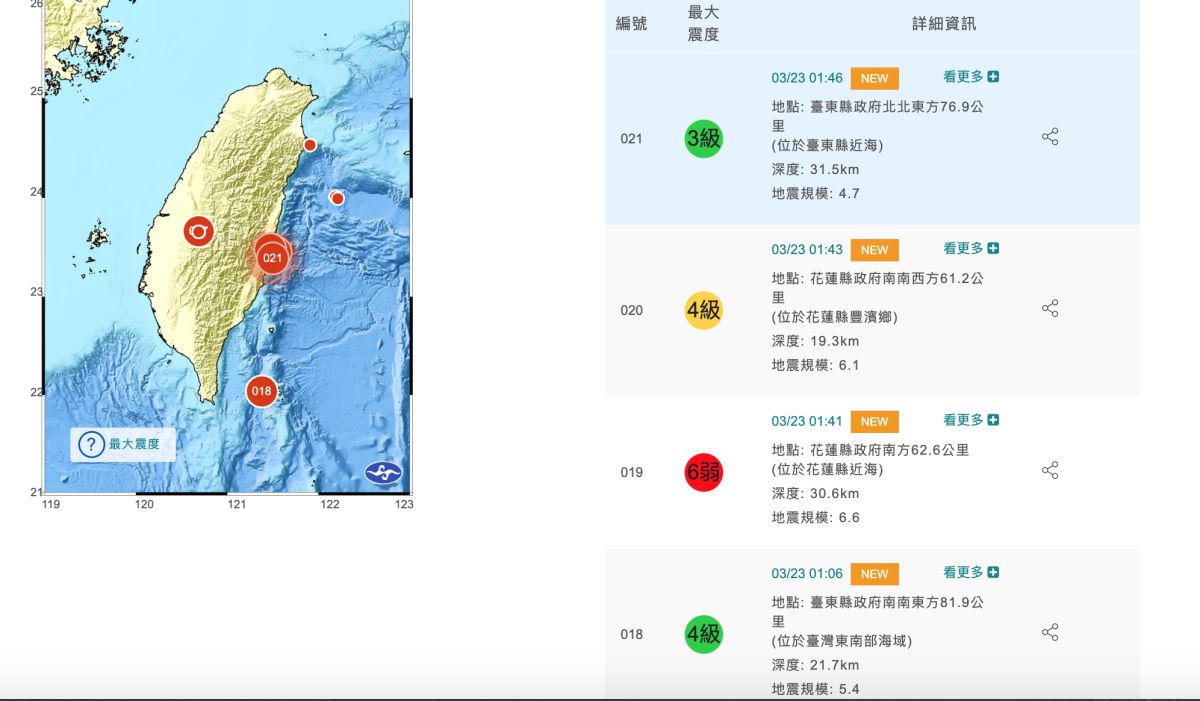This screenshot has width=1200, height=701.
Task: Click the share icon for entry 018
Action: (1050, 631)
